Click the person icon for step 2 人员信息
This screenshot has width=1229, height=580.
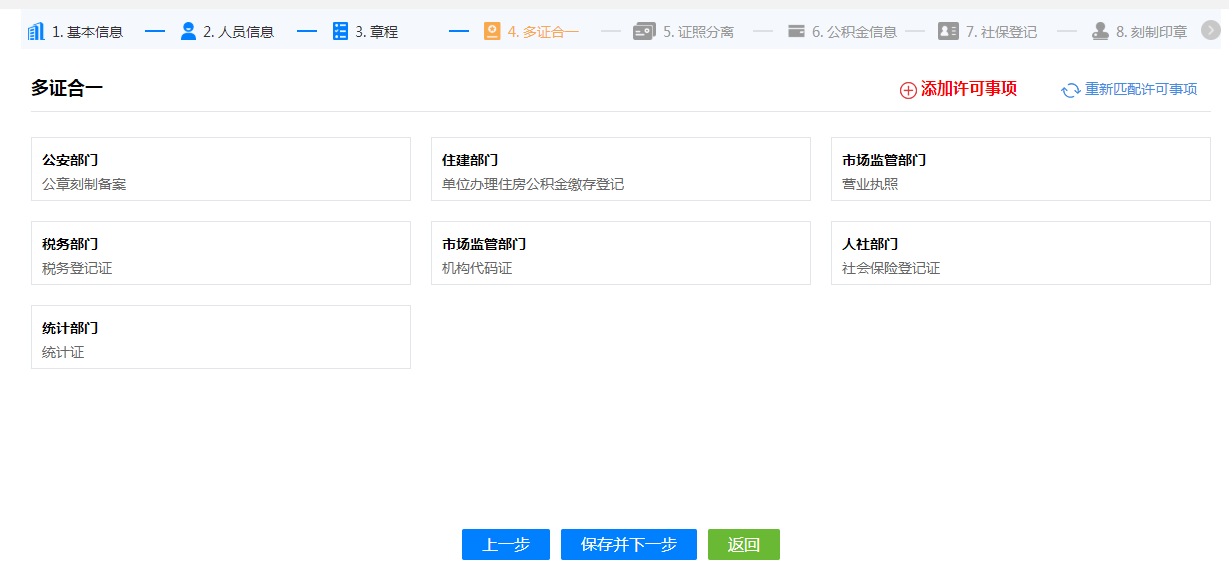pyautogui.click(x=188, y=31)
